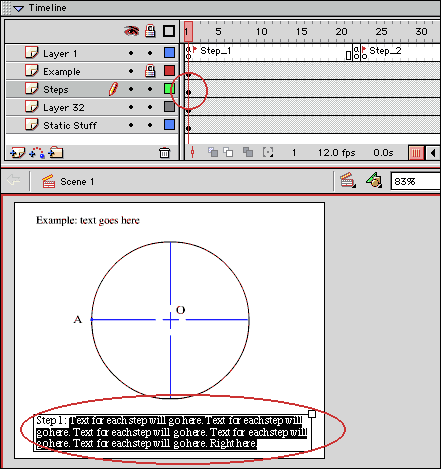Add a motion guide layer
This screenshot has width=441, height=469.
pos(37,153)
